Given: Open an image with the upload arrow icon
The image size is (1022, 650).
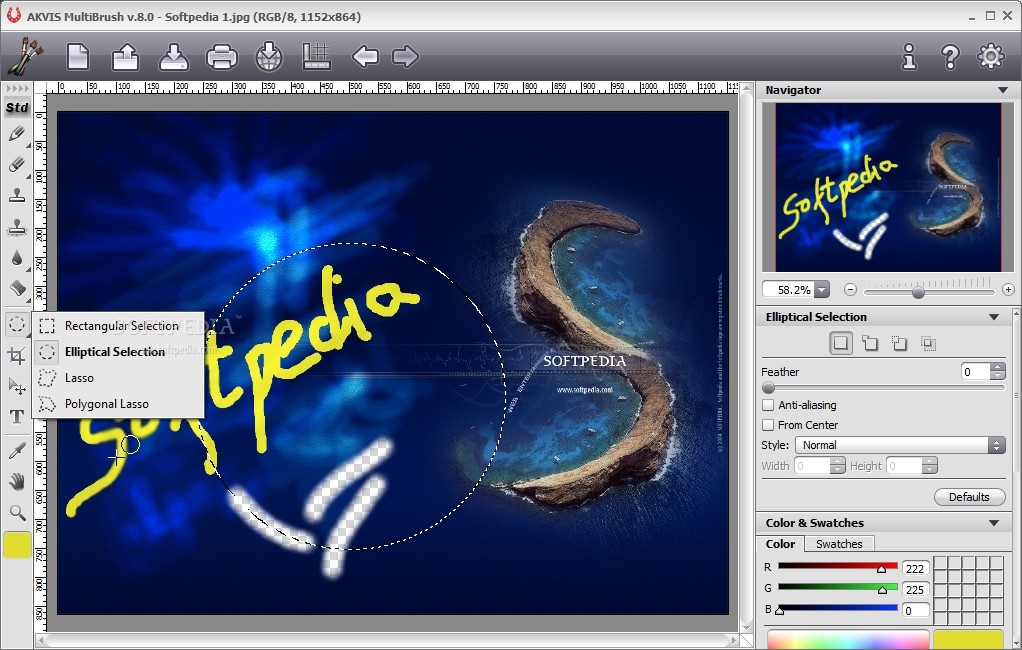Looking at the screenshot, I should [125, 56].
